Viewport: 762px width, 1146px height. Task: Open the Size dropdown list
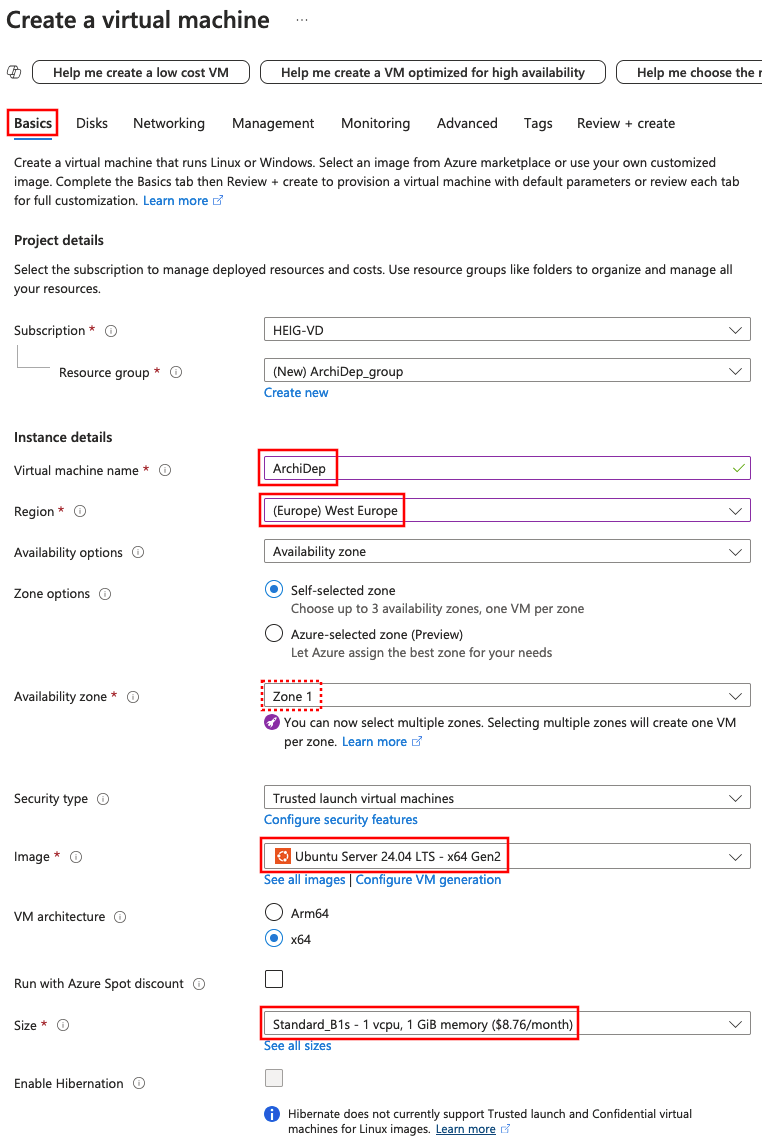click(x=506, y=1024)
